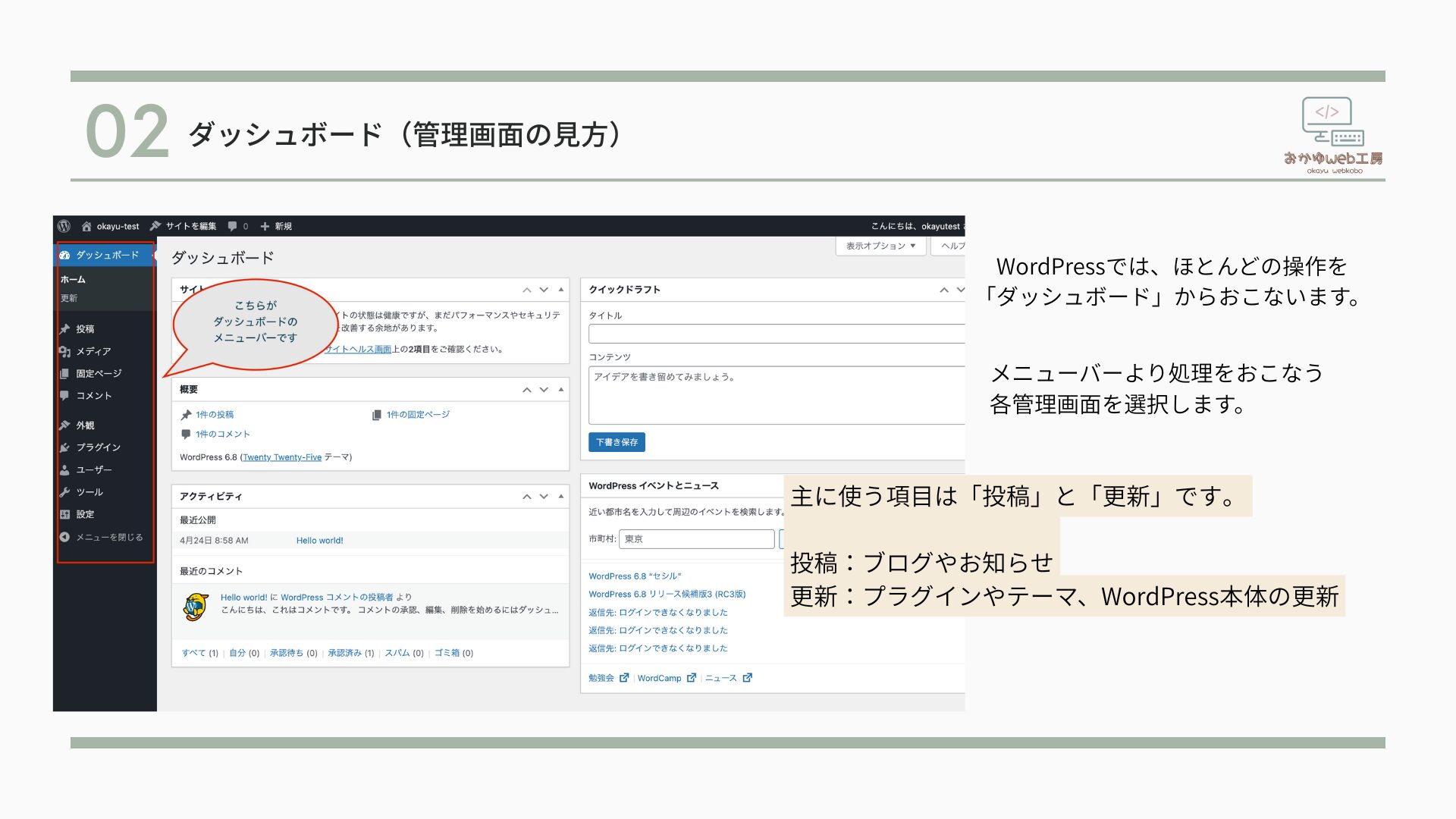Open 更新 submenu item in sidebar
Image resolution: width=1456 pixels, height=819 pixels.
[x=69, y=298]
